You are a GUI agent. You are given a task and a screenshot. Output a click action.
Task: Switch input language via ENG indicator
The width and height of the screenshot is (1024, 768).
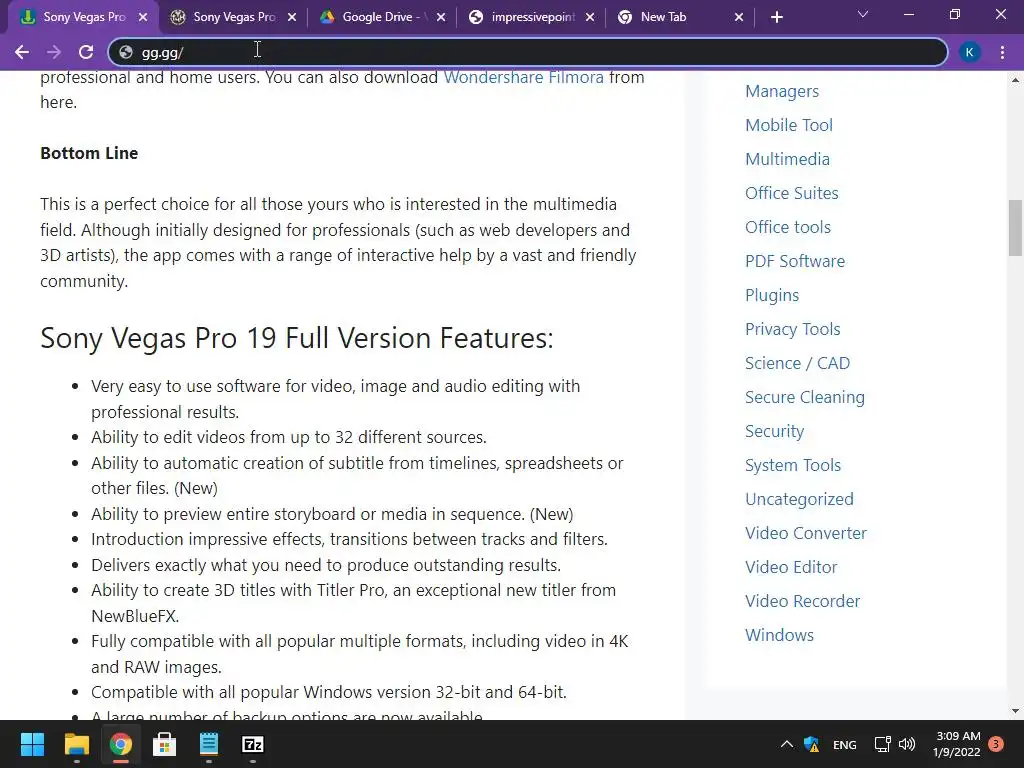[x=844, y=744]
